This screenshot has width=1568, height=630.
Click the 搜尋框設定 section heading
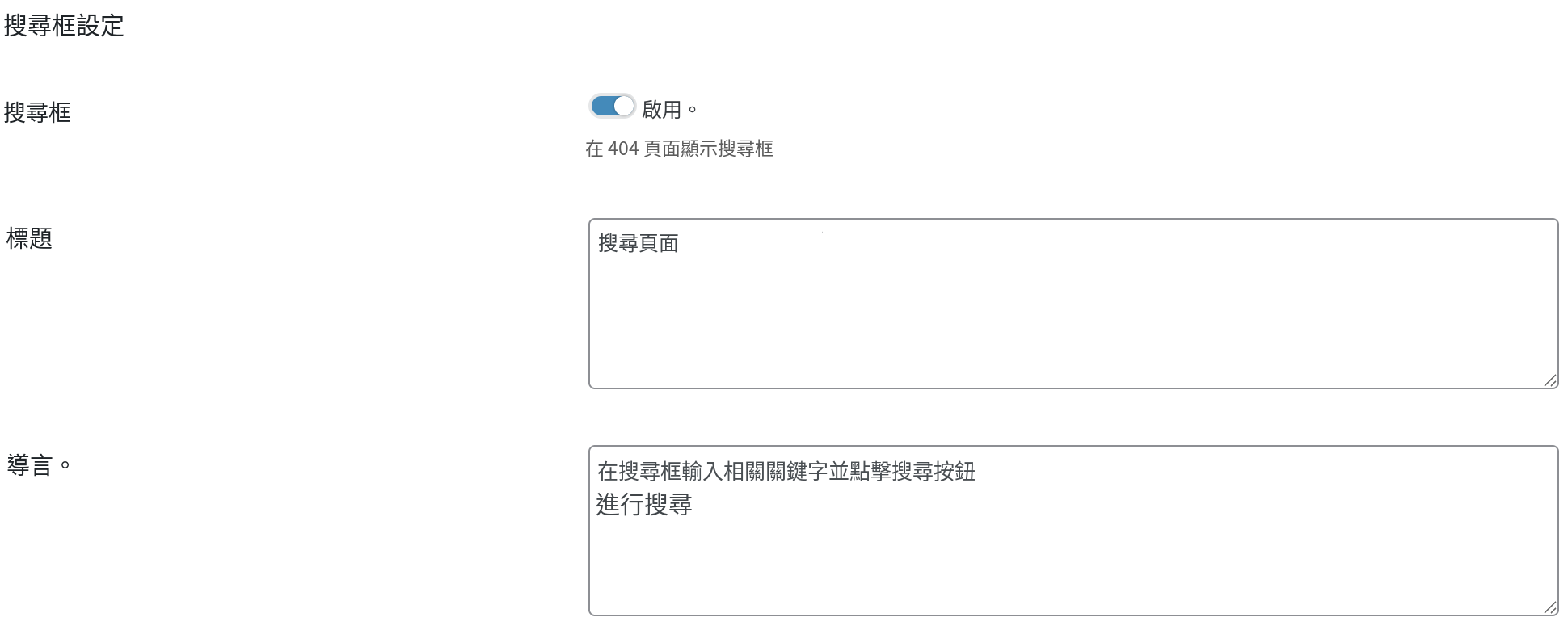click(x=64, y=26)
